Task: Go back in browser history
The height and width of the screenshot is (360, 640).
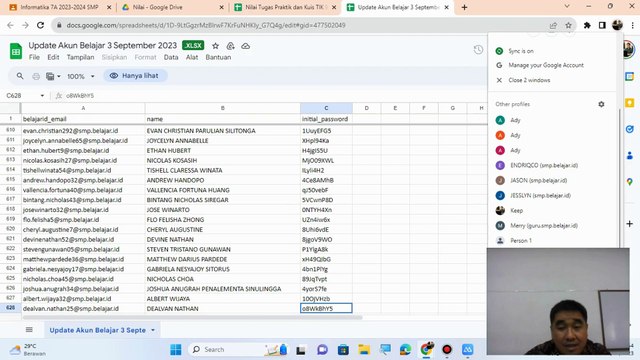Action: pos(10,25)
